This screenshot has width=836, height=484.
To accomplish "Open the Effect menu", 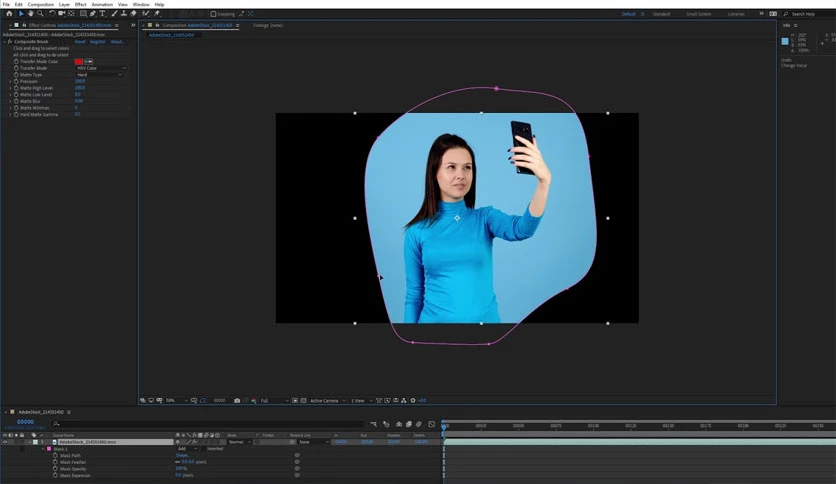I will click(81, 4).
